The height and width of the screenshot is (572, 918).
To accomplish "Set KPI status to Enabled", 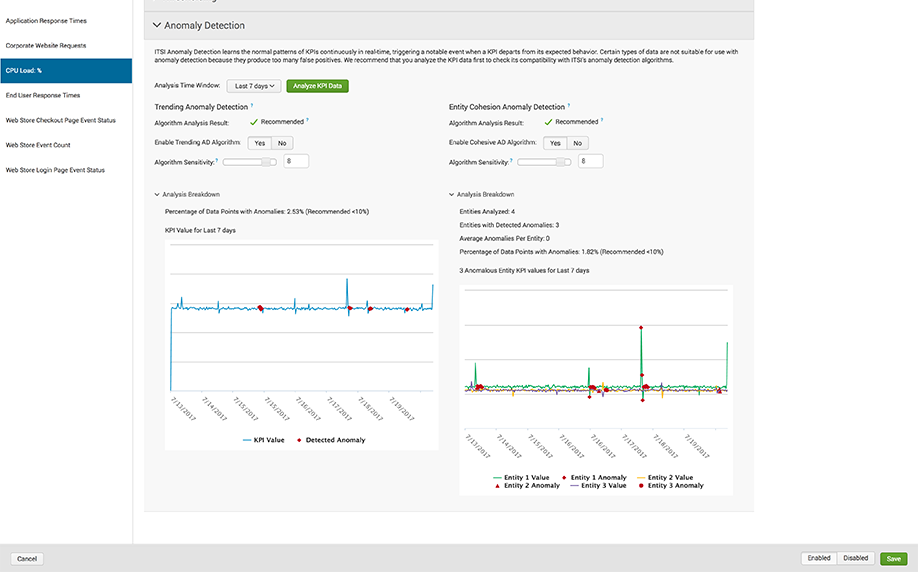I will click(819, 558).
